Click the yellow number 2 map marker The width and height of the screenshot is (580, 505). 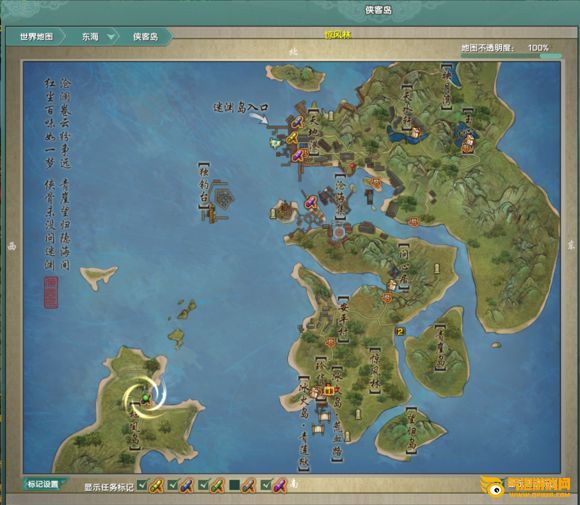(399, 331)
